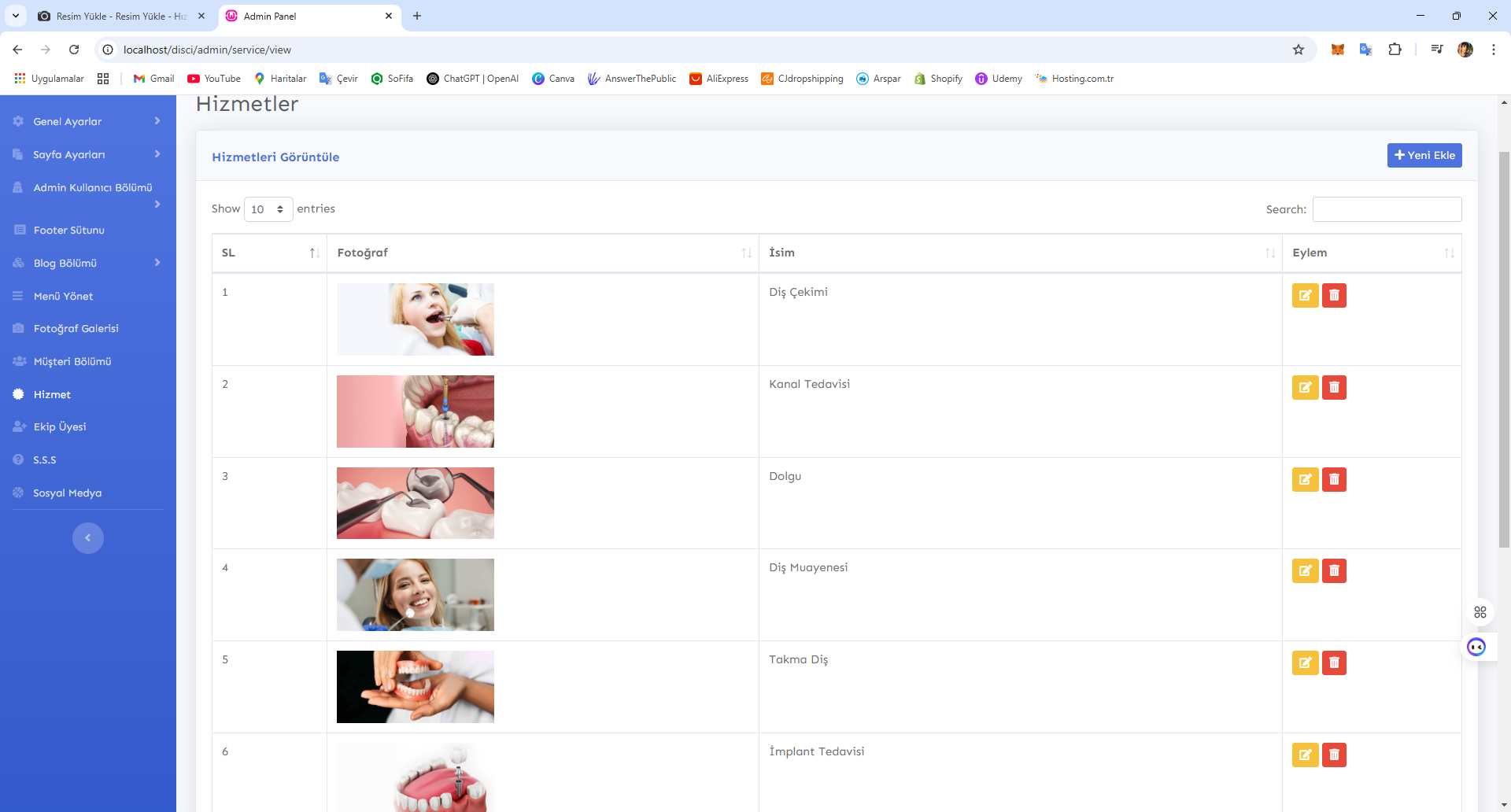This screenshot has height=812, width=1511.
Task: Open the Show entries count dropdown
Action: (x=268, y=209)
